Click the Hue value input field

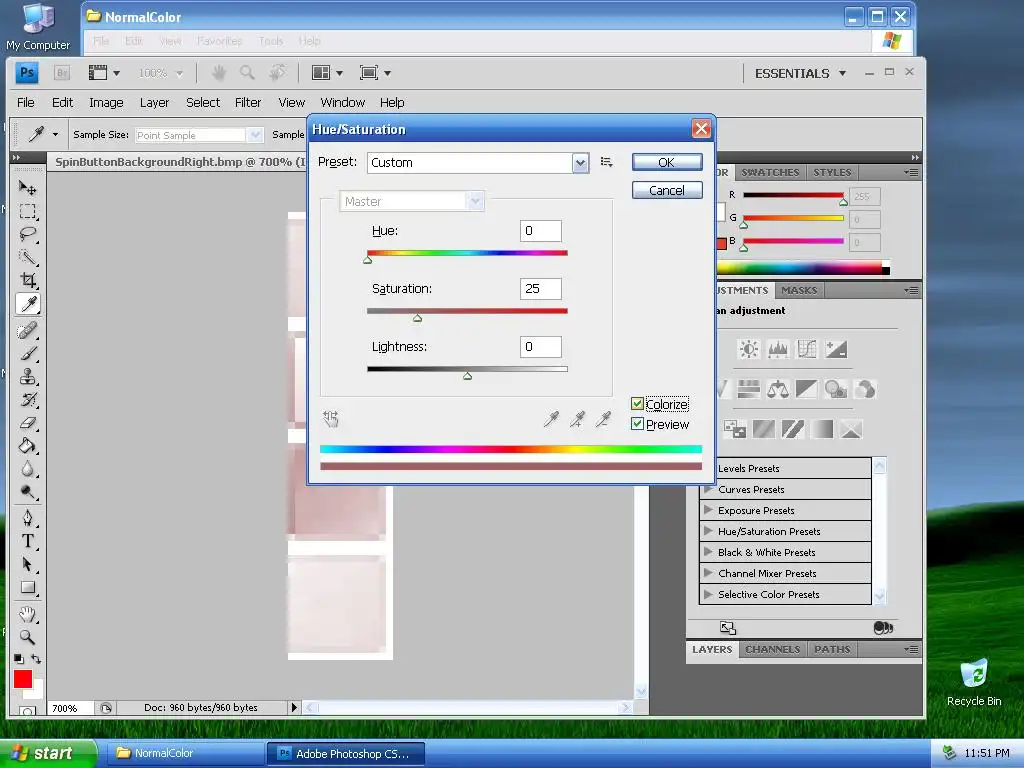point(541,231)
